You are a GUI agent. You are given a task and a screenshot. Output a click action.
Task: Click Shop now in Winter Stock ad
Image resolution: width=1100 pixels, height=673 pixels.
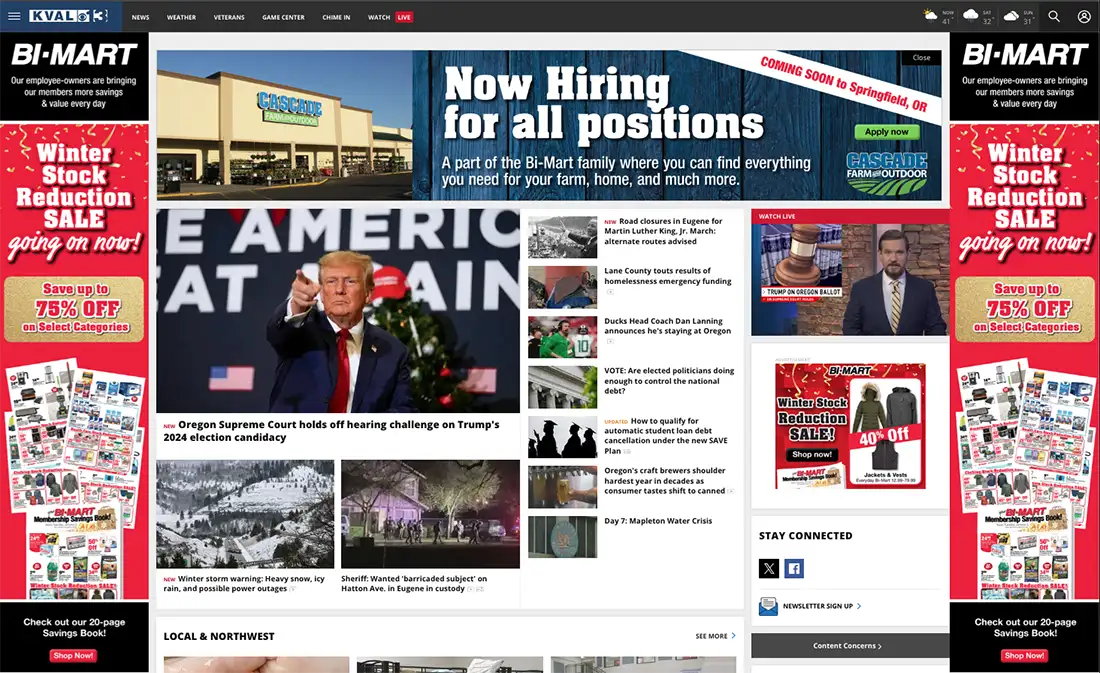pyautogui.click(x=812, y=455)
